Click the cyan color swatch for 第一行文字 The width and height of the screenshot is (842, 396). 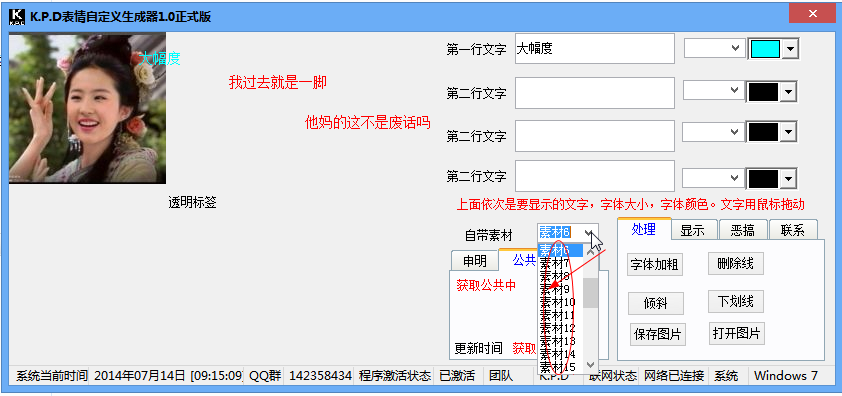point(765,49)
